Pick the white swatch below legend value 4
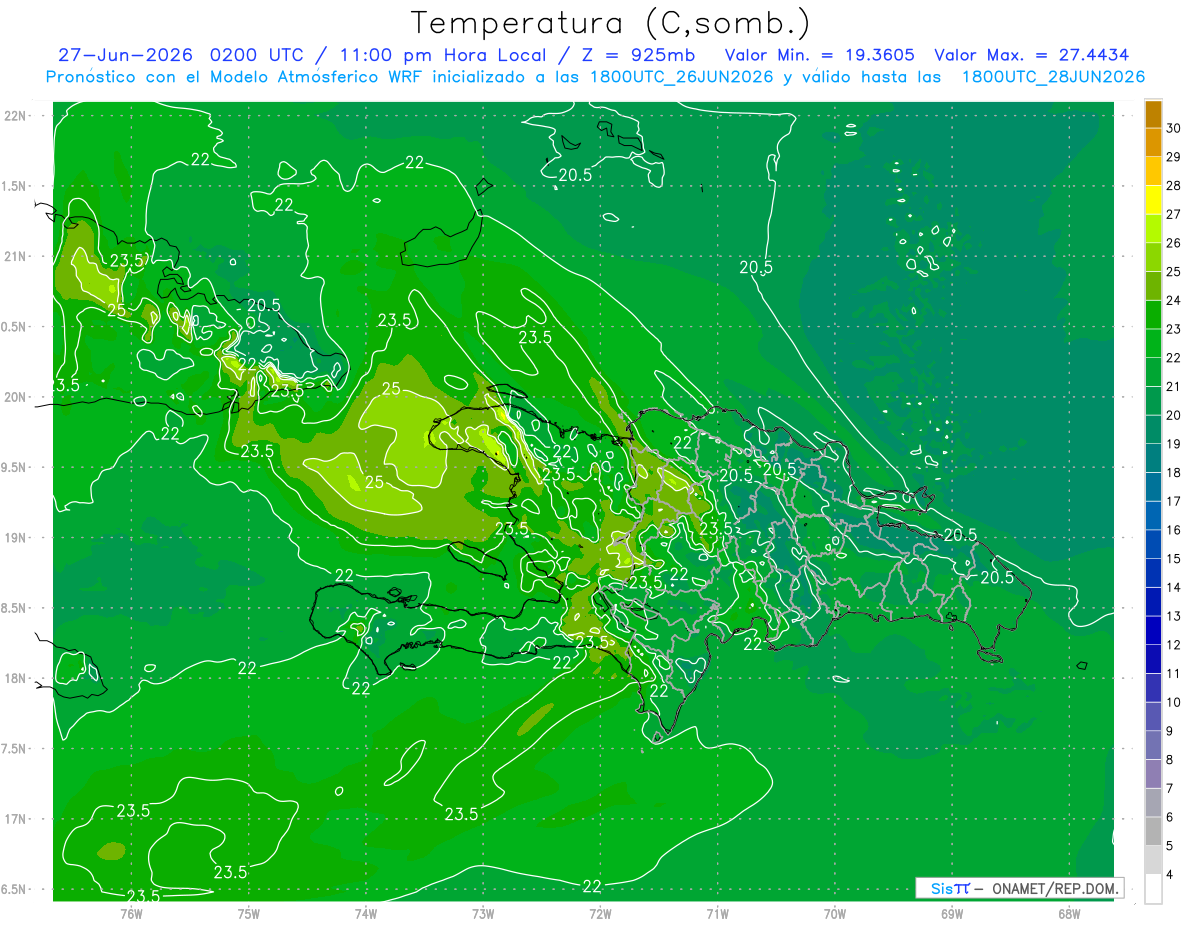Screen dimensions: 1200x927 click(x=1153, y=889)
